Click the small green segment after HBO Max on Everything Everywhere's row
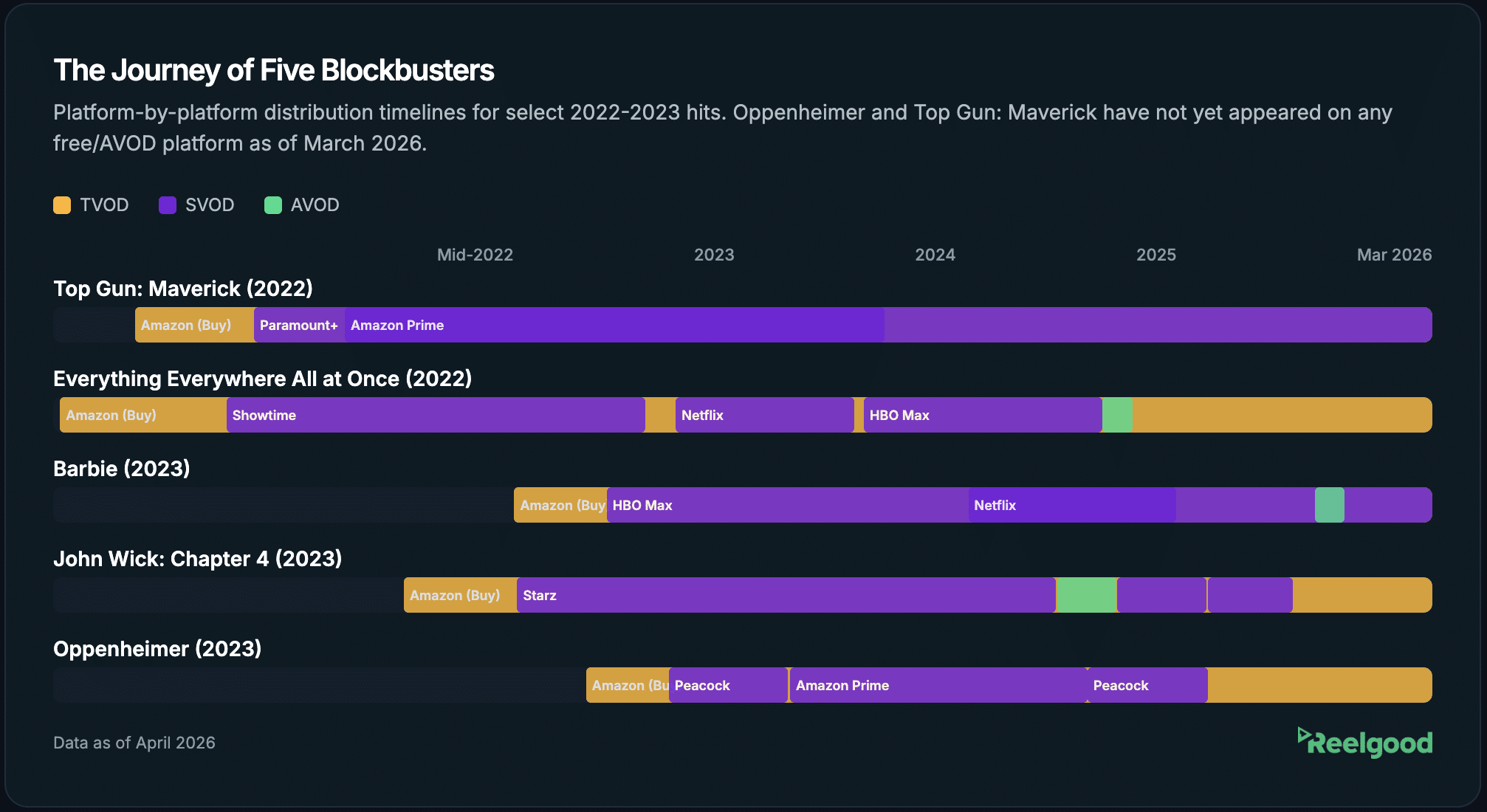The width and height of the screenshot is (1487, 812). 1116,415
